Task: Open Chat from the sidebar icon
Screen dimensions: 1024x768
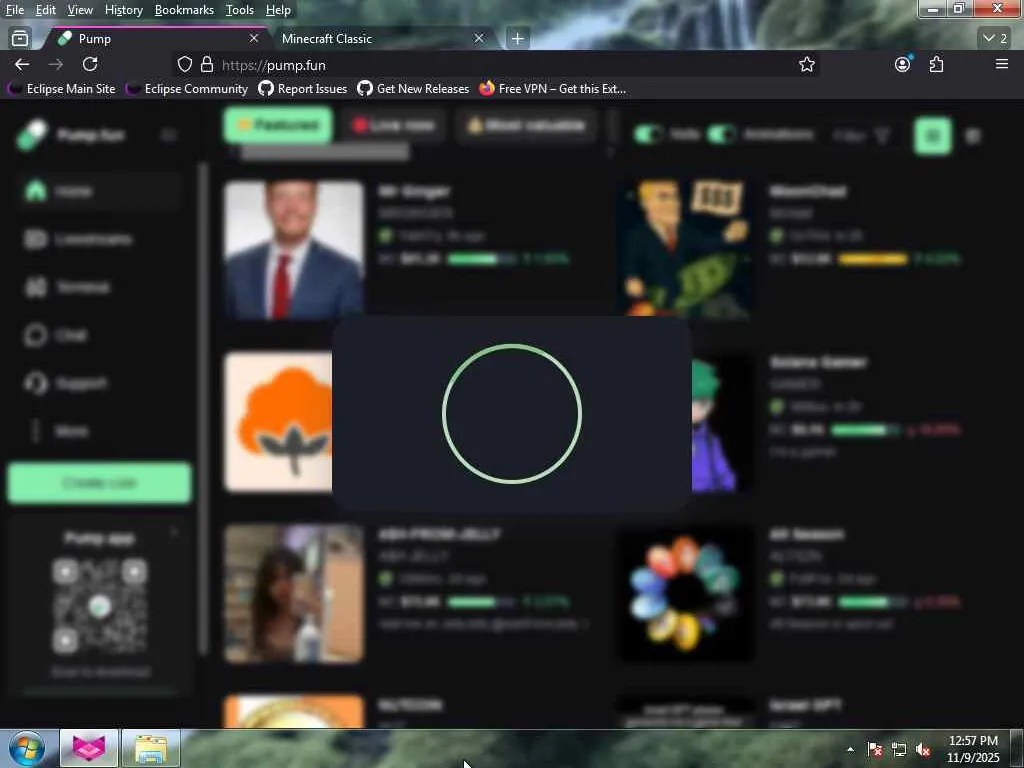Action: click(x=35, y=335)
